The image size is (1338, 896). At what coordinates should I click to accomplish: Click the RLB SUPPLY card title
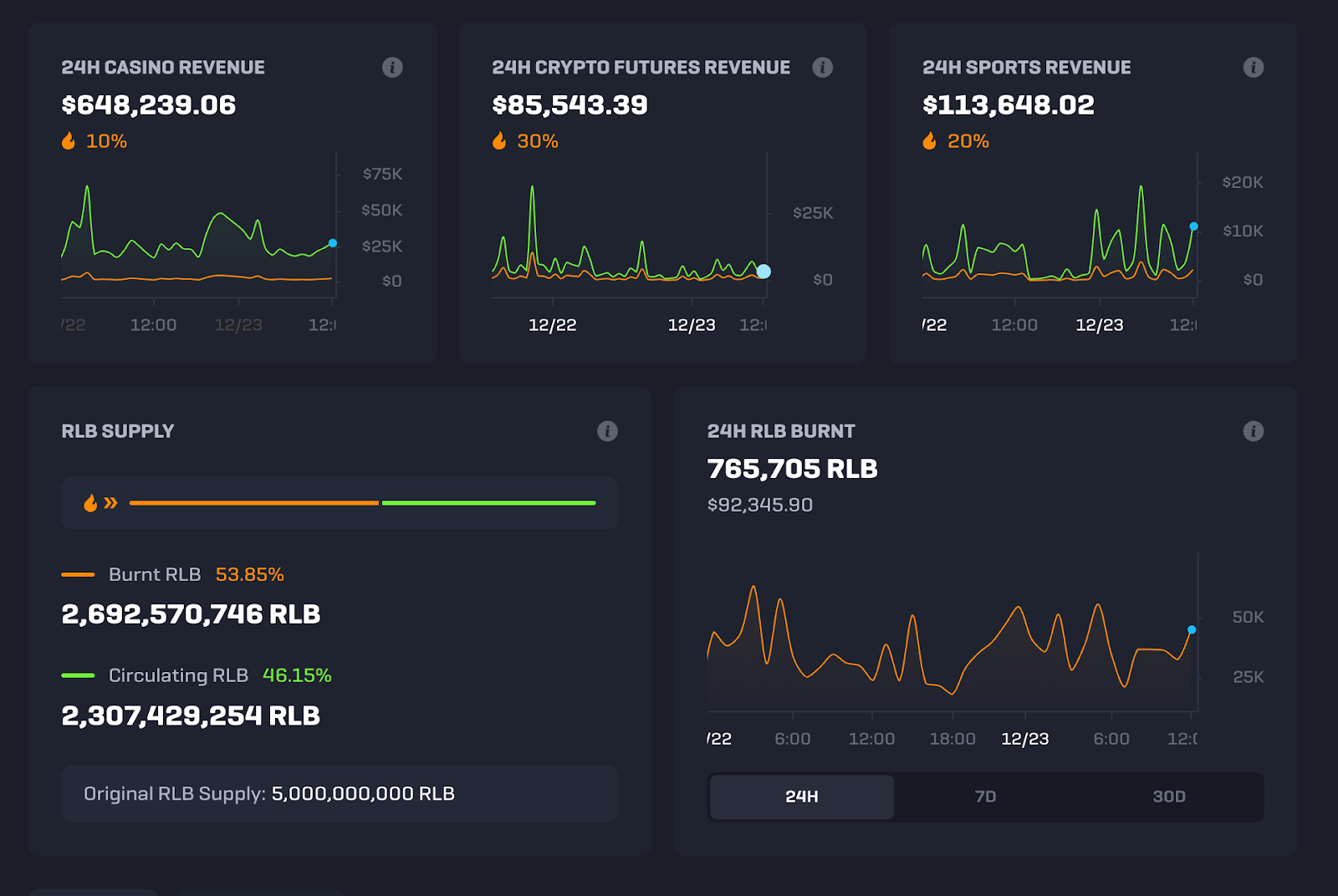(118, 431)
